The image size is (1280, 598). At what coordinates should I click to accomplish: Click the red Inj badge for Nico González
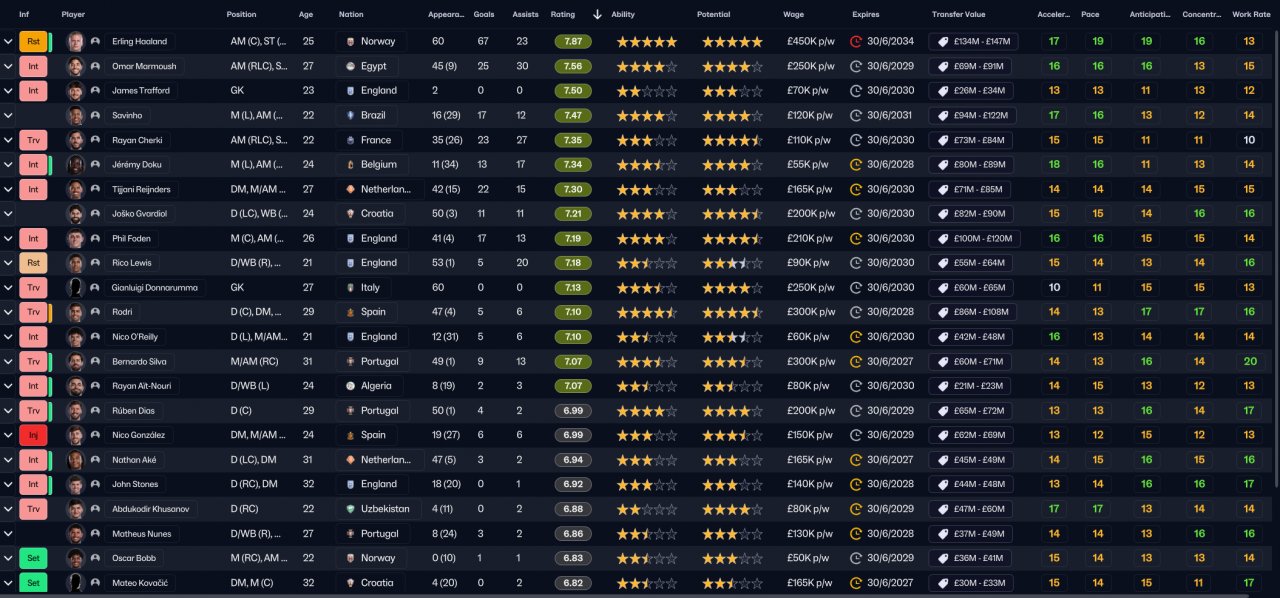click(33, 435)
